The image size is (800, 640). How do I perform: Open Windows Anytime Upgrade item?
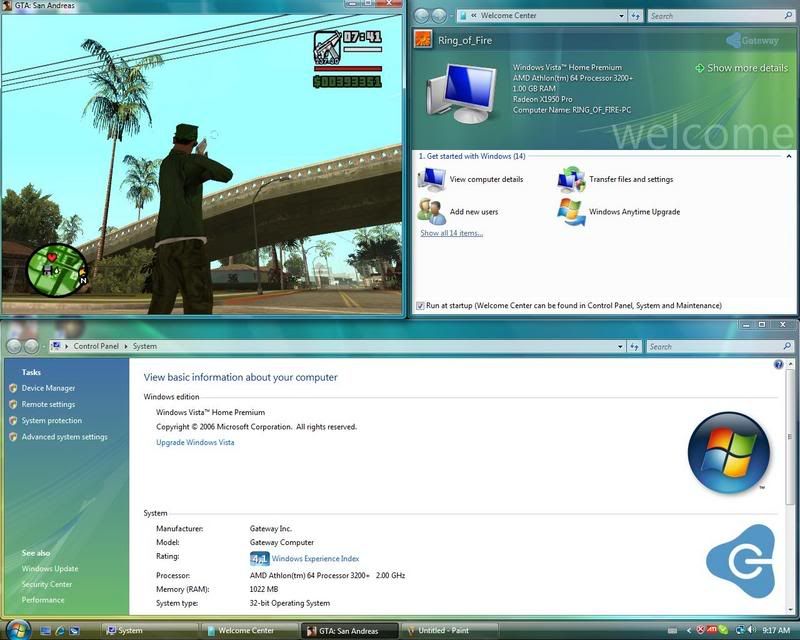pos(618,212)
